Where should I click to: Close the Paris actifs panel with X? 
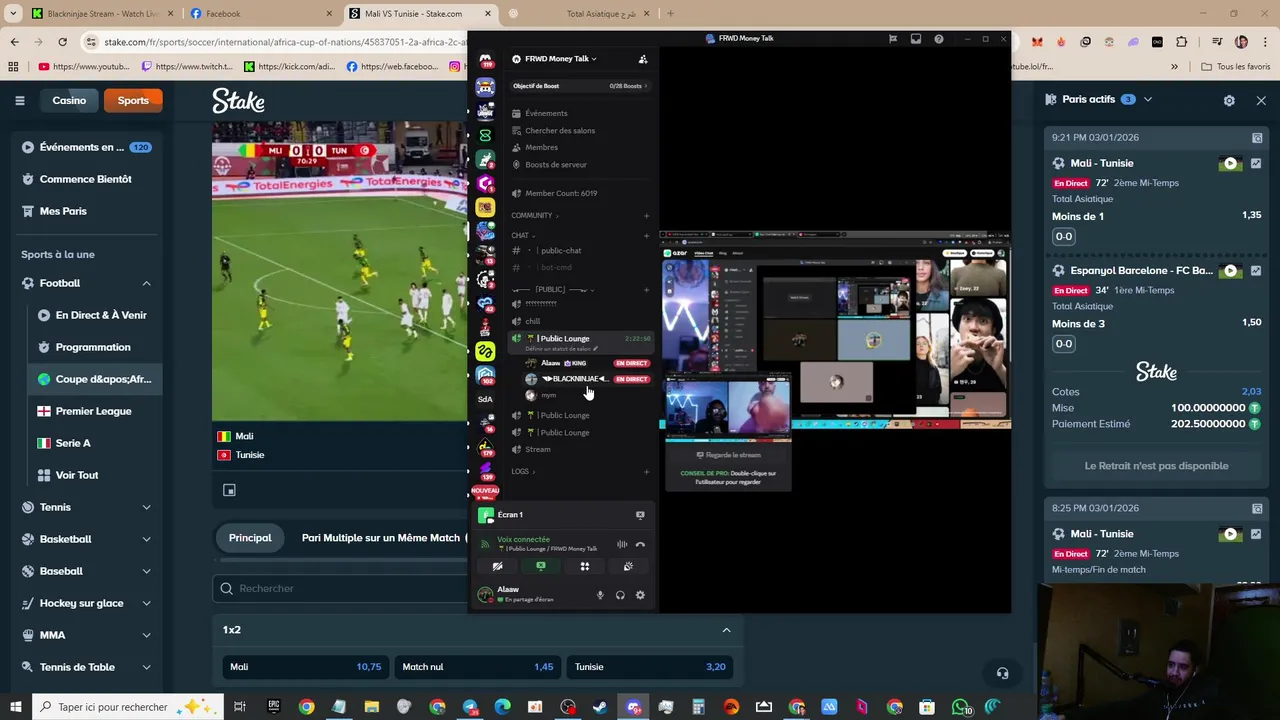(x=1261, y=100)
